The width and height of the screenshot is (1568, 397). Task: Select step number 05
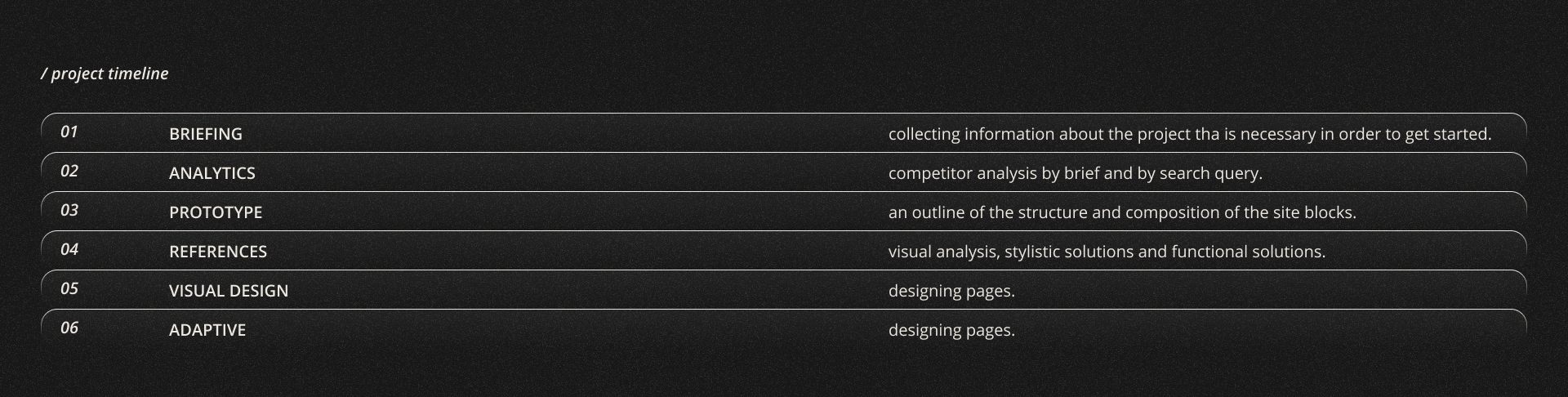tap(69, 288)
